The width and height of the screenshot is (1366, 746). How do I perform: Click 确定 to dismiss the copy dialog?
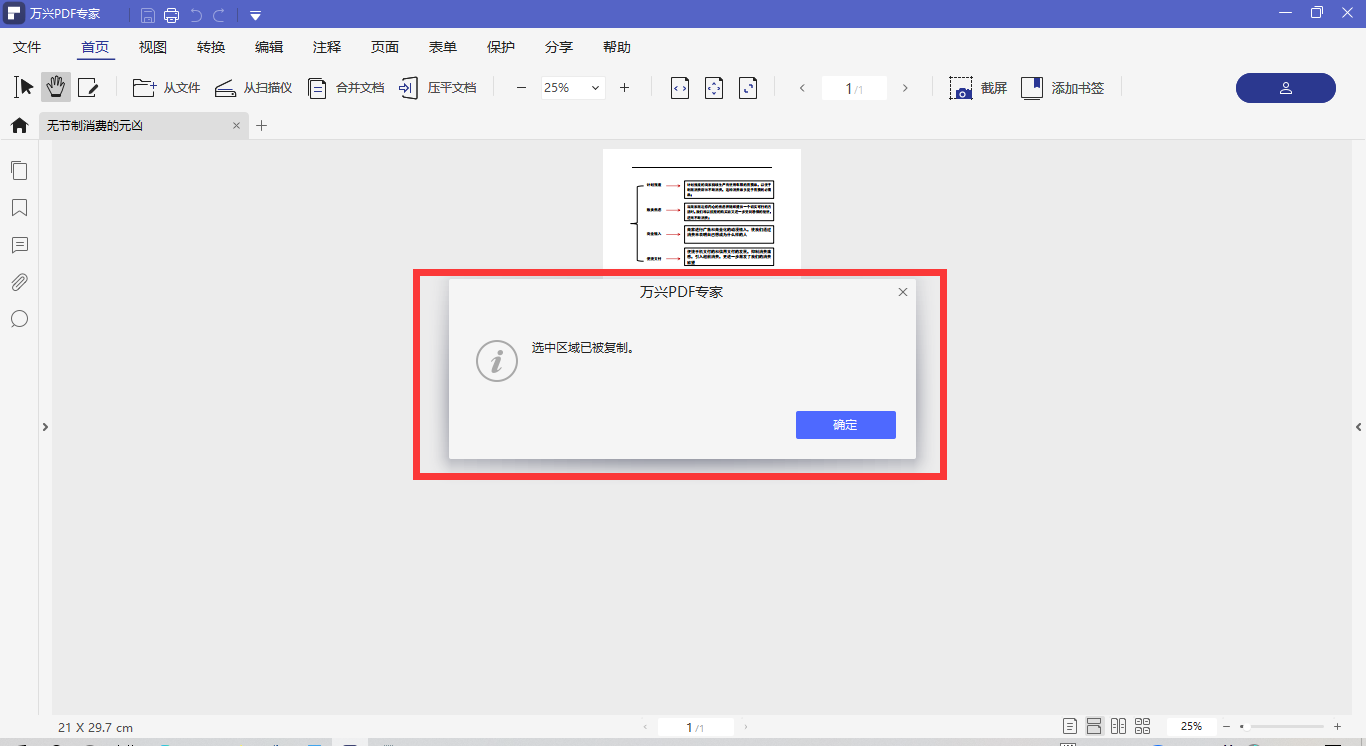coord(845,425)
